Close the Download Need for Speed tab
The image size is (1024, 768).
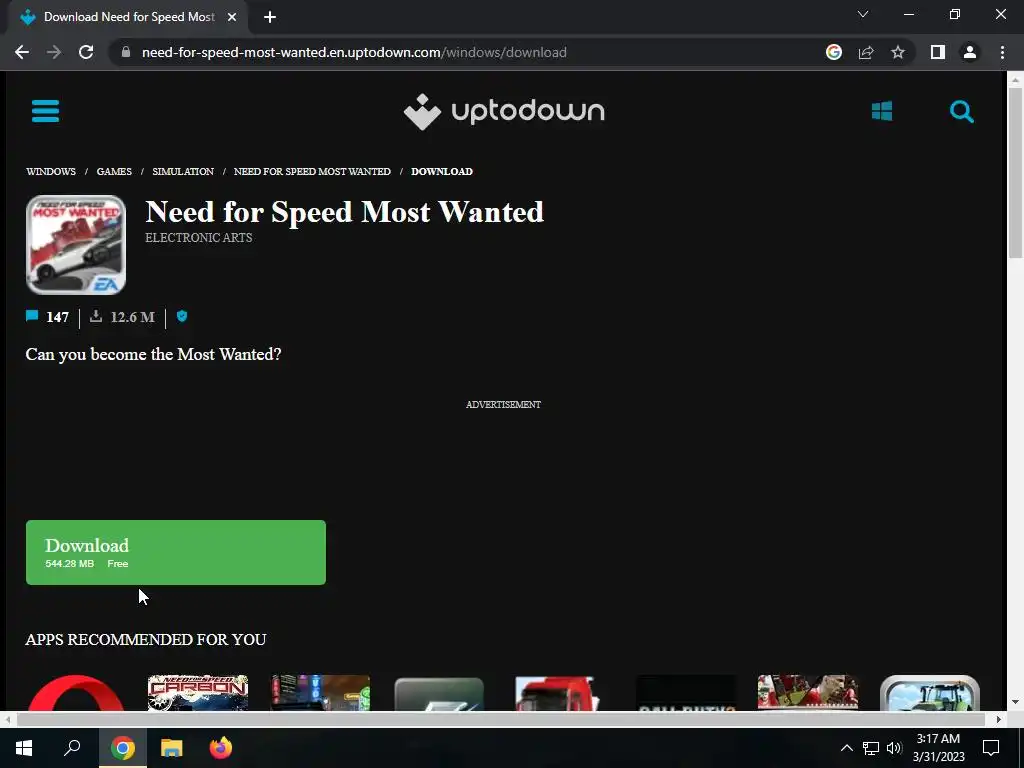231,17
